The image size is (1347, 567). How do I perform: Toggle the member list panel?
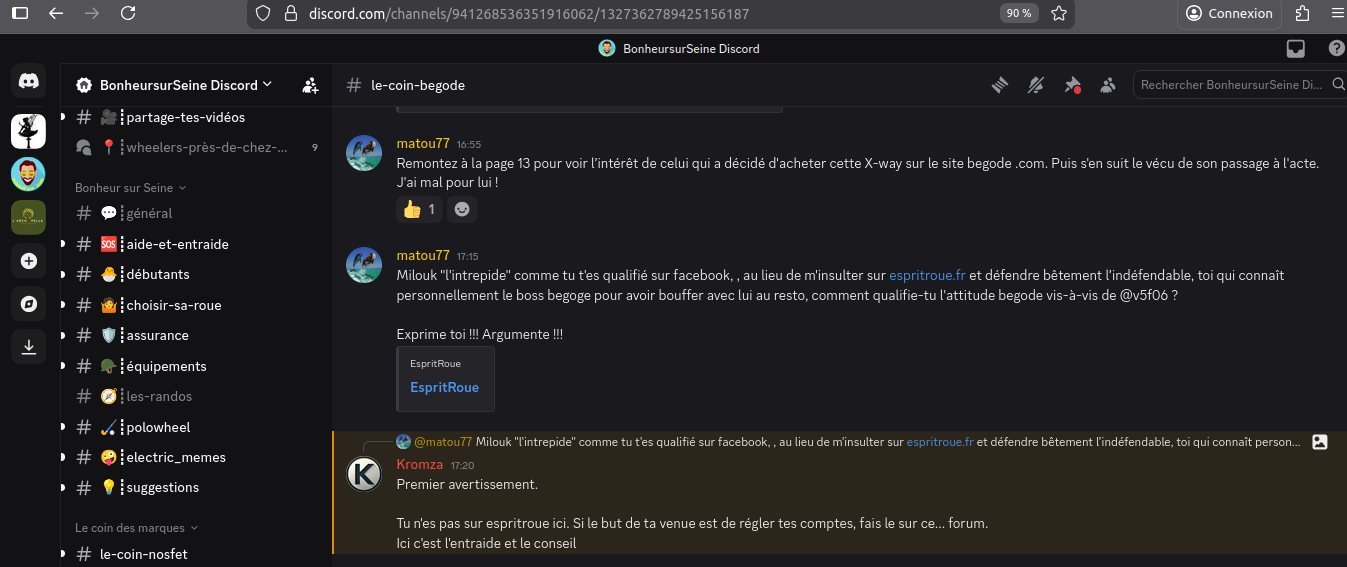coord(1107,86)
